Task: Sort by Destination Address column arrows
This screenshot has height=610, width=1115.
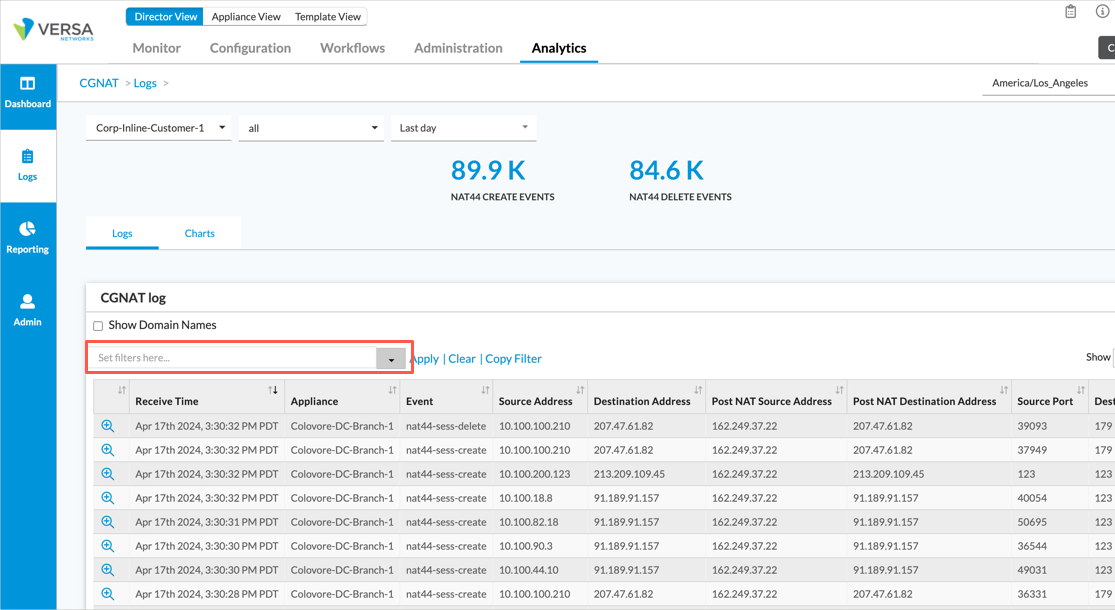Action: [698, 390]
